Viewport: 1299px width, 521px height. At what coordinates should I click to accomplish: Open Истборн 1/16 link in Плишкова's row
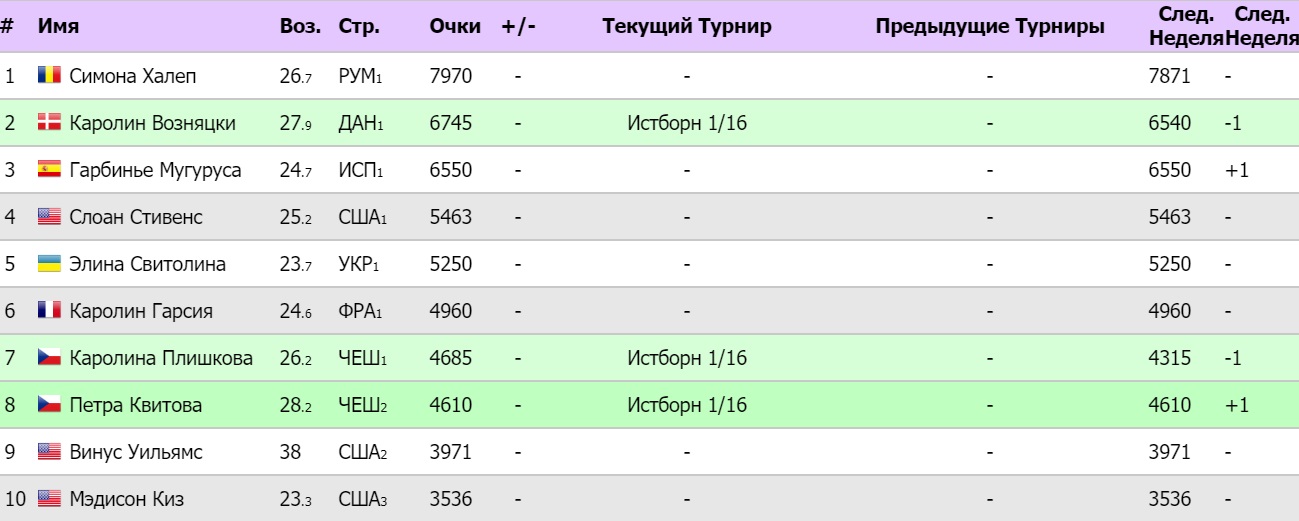point(687,358)
